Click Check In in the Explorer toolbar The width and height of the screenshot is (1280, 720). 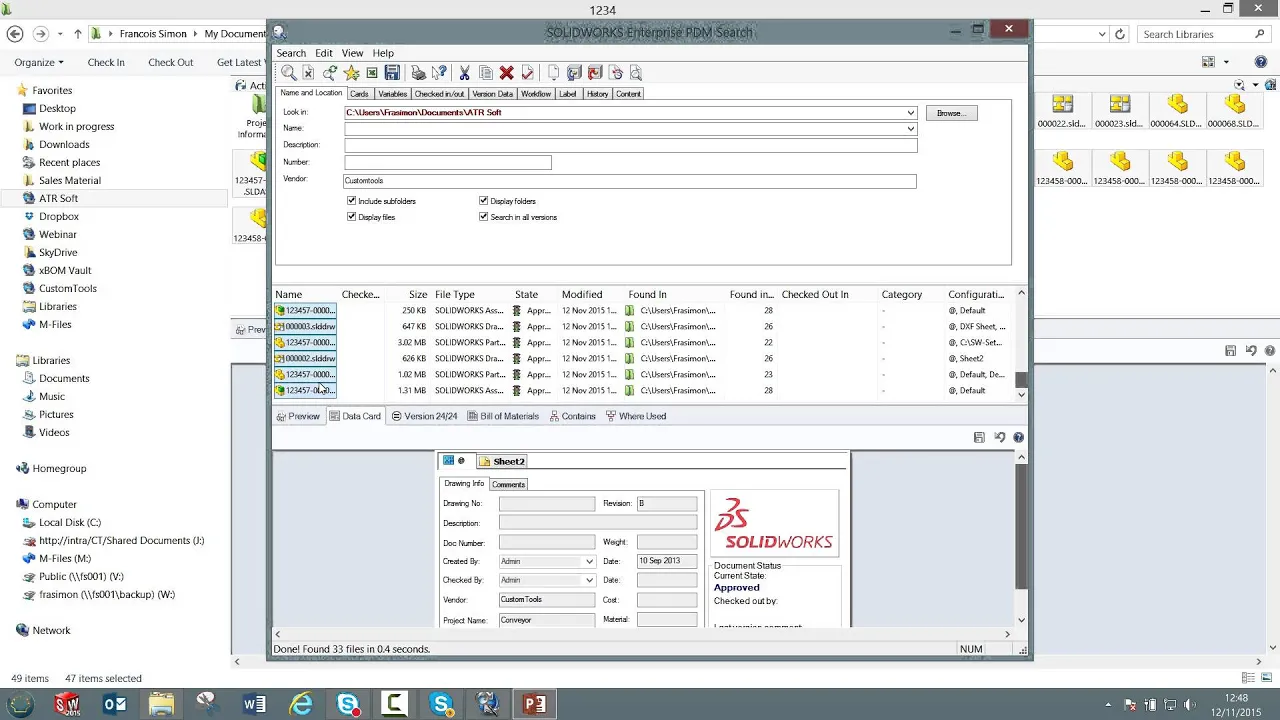pos(106,62)
